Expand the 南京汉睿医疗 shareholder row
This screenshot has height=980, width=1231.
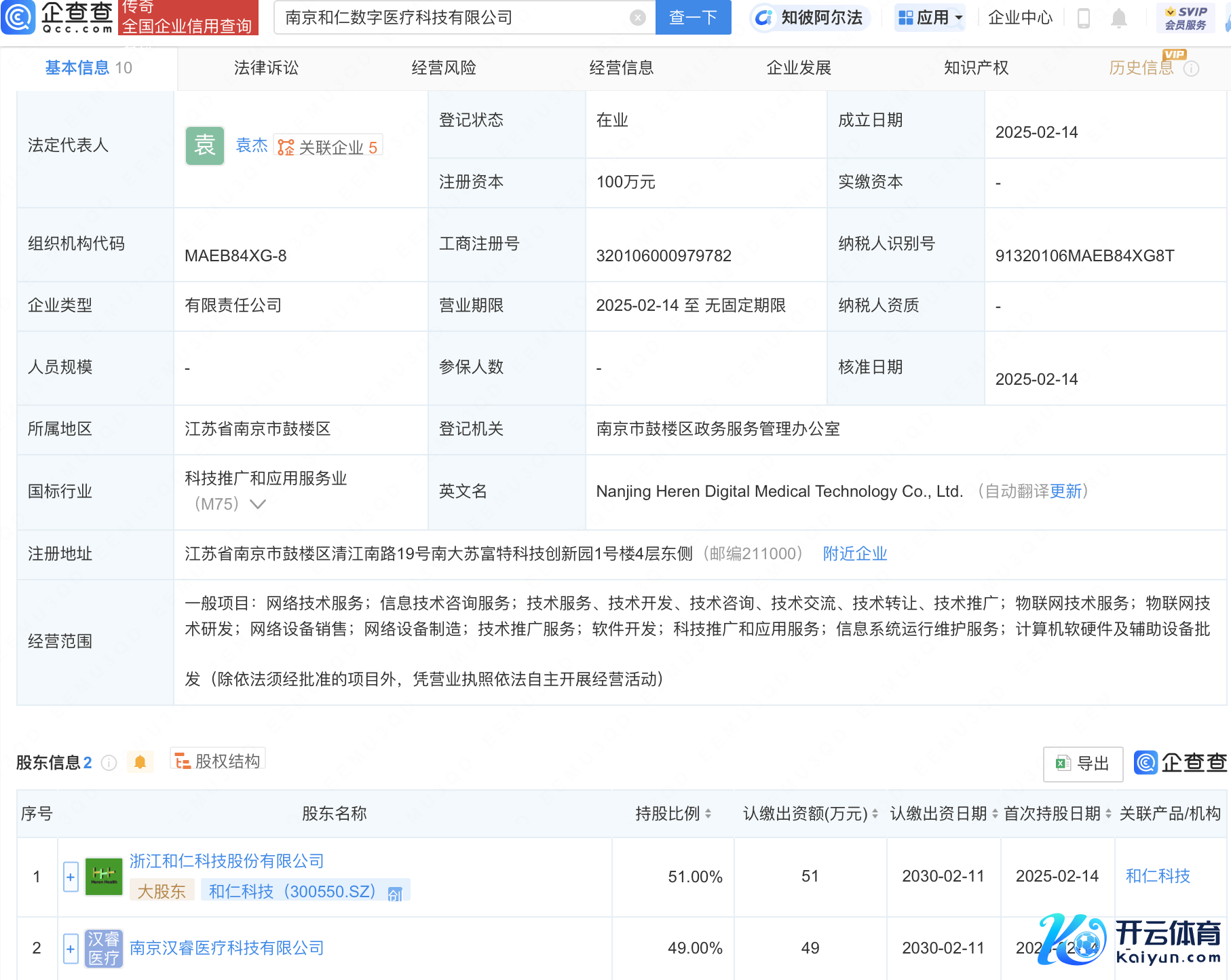pos(71,948)
